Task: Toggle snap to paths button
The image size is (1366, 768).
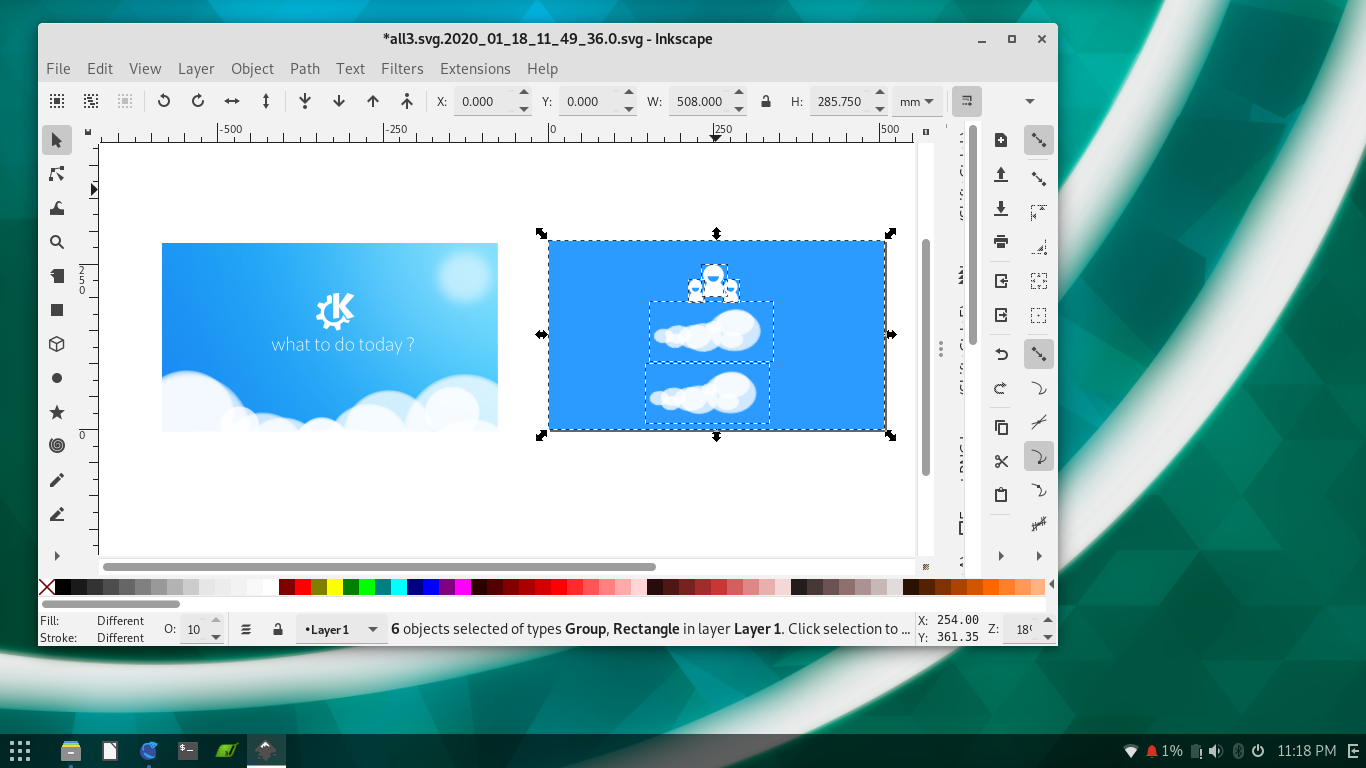Action: [x=1039, y=389]
